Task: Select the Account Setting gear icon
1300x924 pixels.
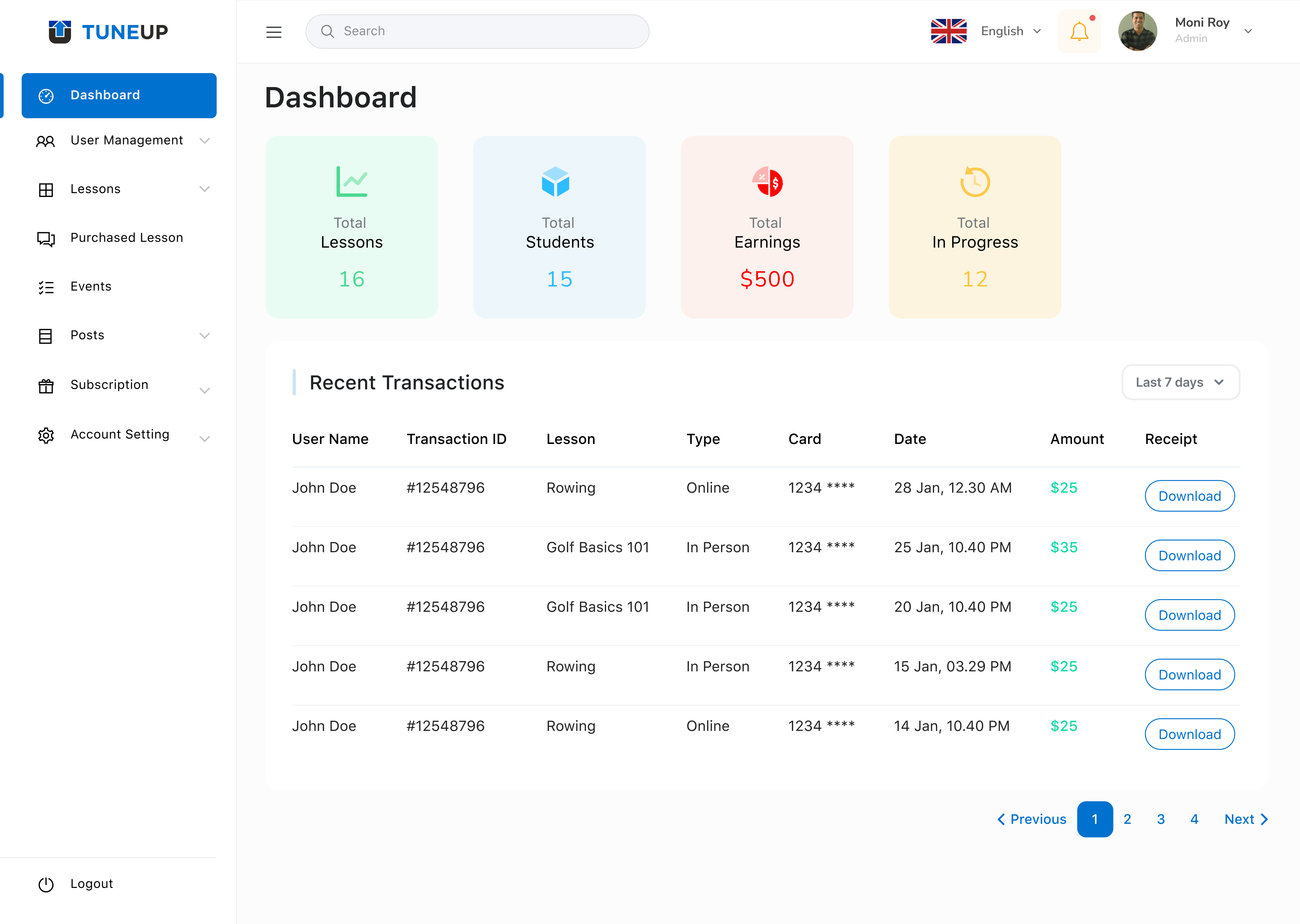Action: click(x=45, y=435)
